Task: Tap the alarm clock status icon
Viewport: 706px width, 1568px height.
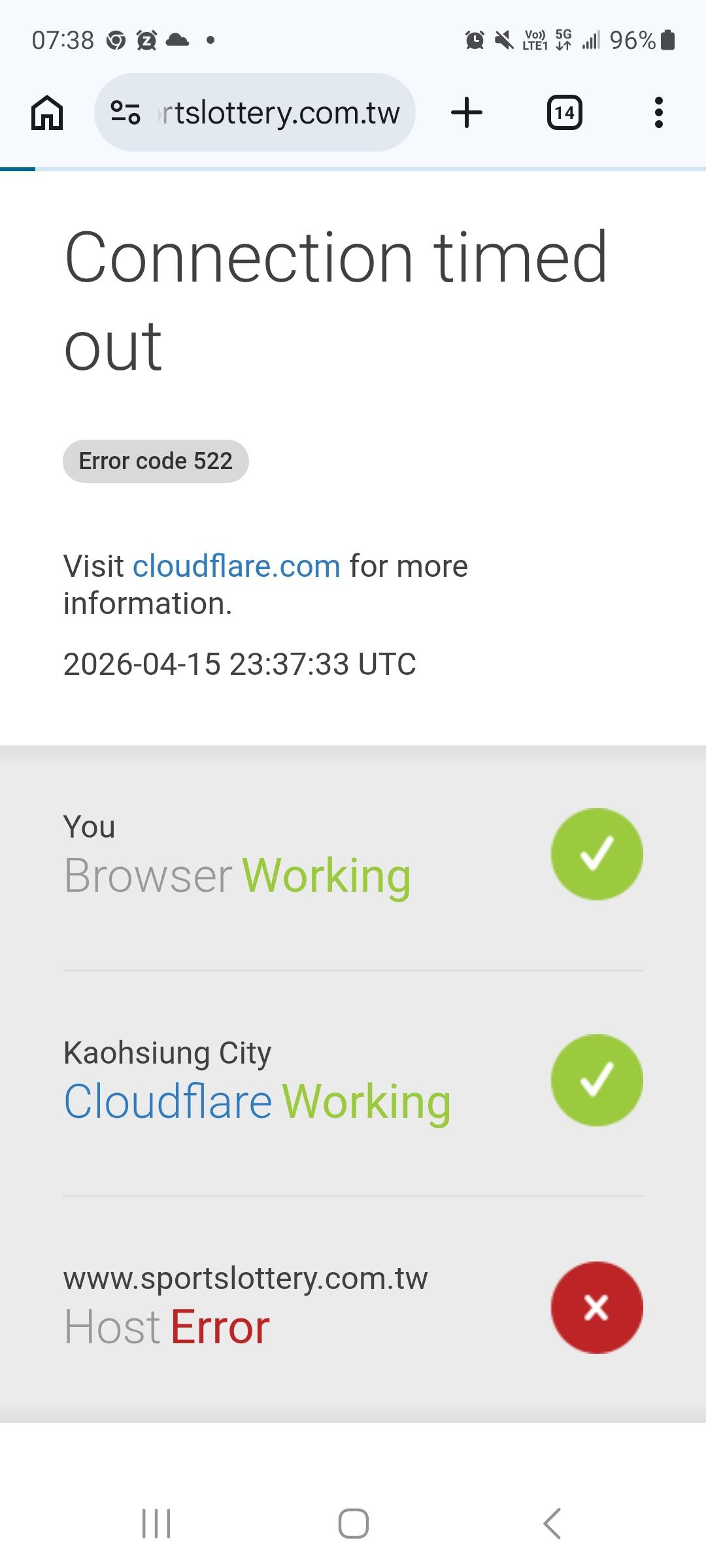Action: pos(475,41)
